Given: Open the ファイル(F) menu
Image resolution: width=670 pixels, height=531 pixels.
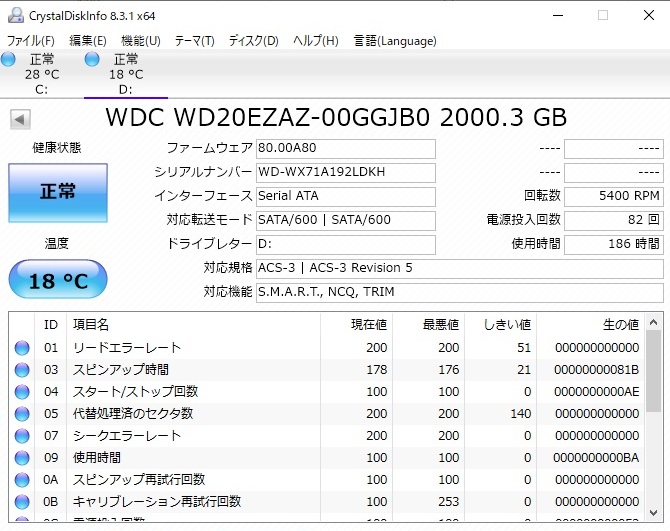Looking at the screenshot, I should click(x=31, y=41).
